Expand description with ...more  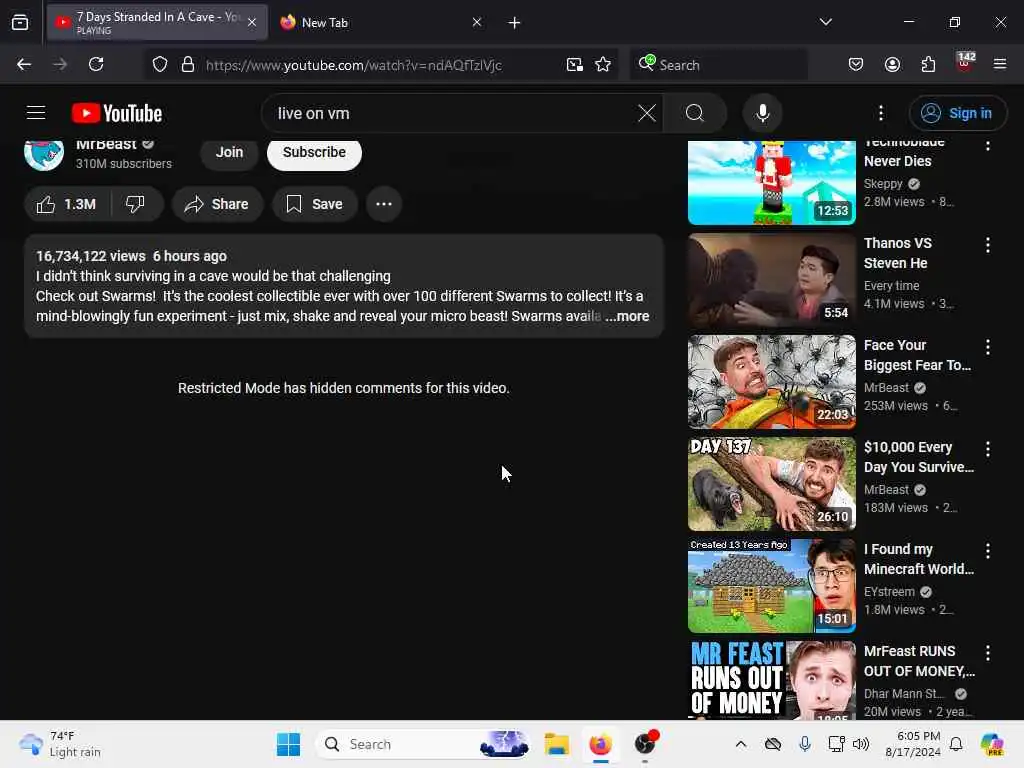point(627,316)
